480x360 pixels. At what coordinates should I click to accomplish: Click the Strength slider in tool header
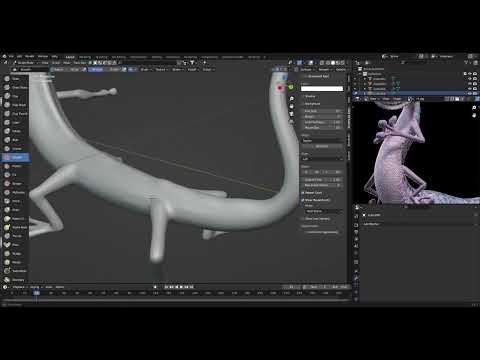[x=104, y=69]
